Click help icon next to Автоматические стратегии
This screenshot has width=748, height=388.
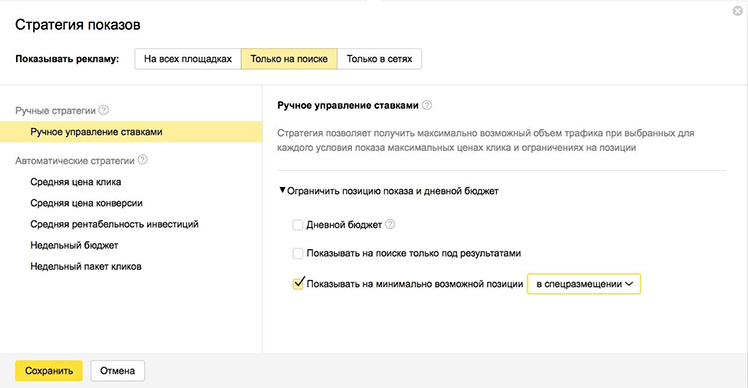pos(142,160)
